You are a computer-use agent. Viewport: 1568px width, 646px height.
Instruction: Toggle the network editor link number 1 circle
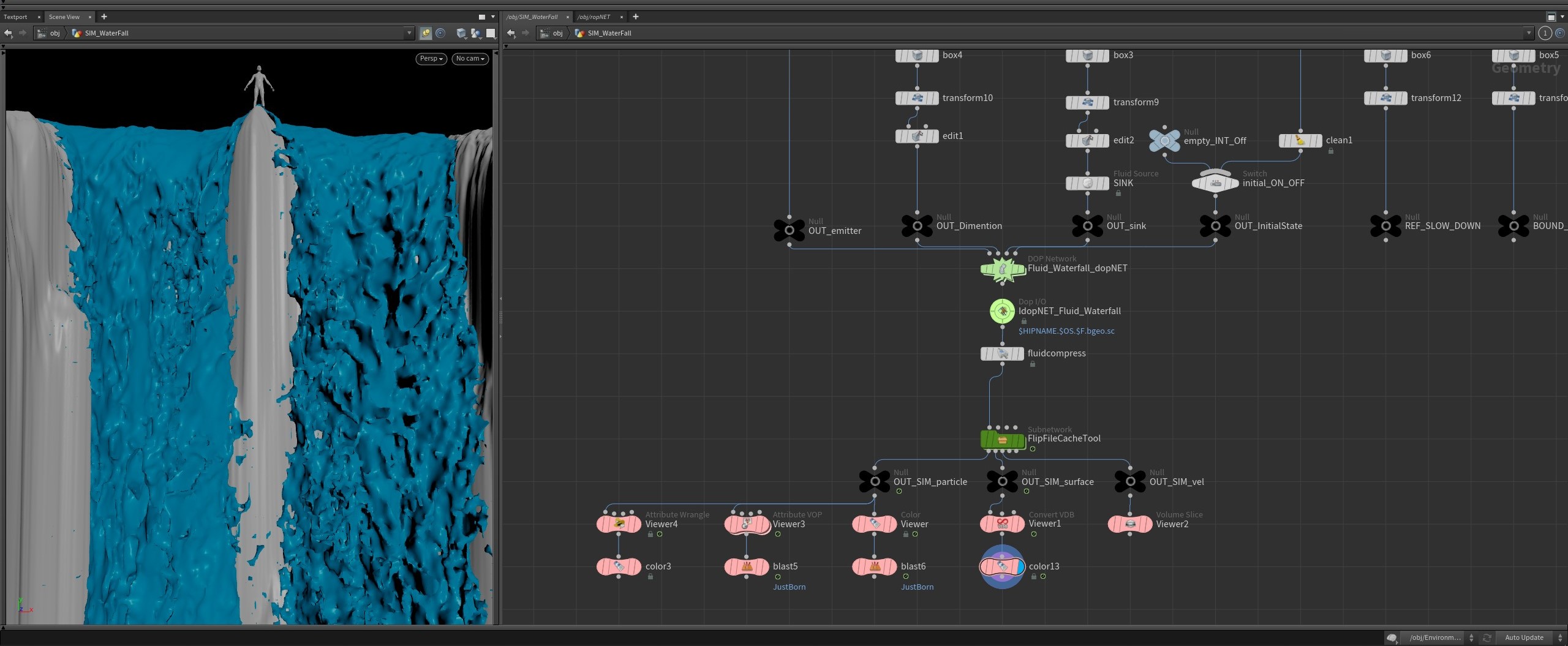[1545, 33]
